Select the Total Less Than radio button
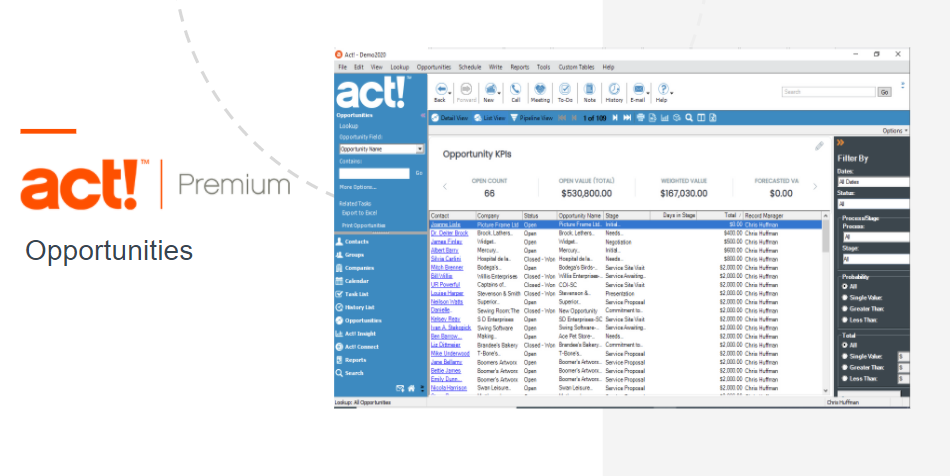This screenshot has width=950, height=476. [x=845, y=378]
